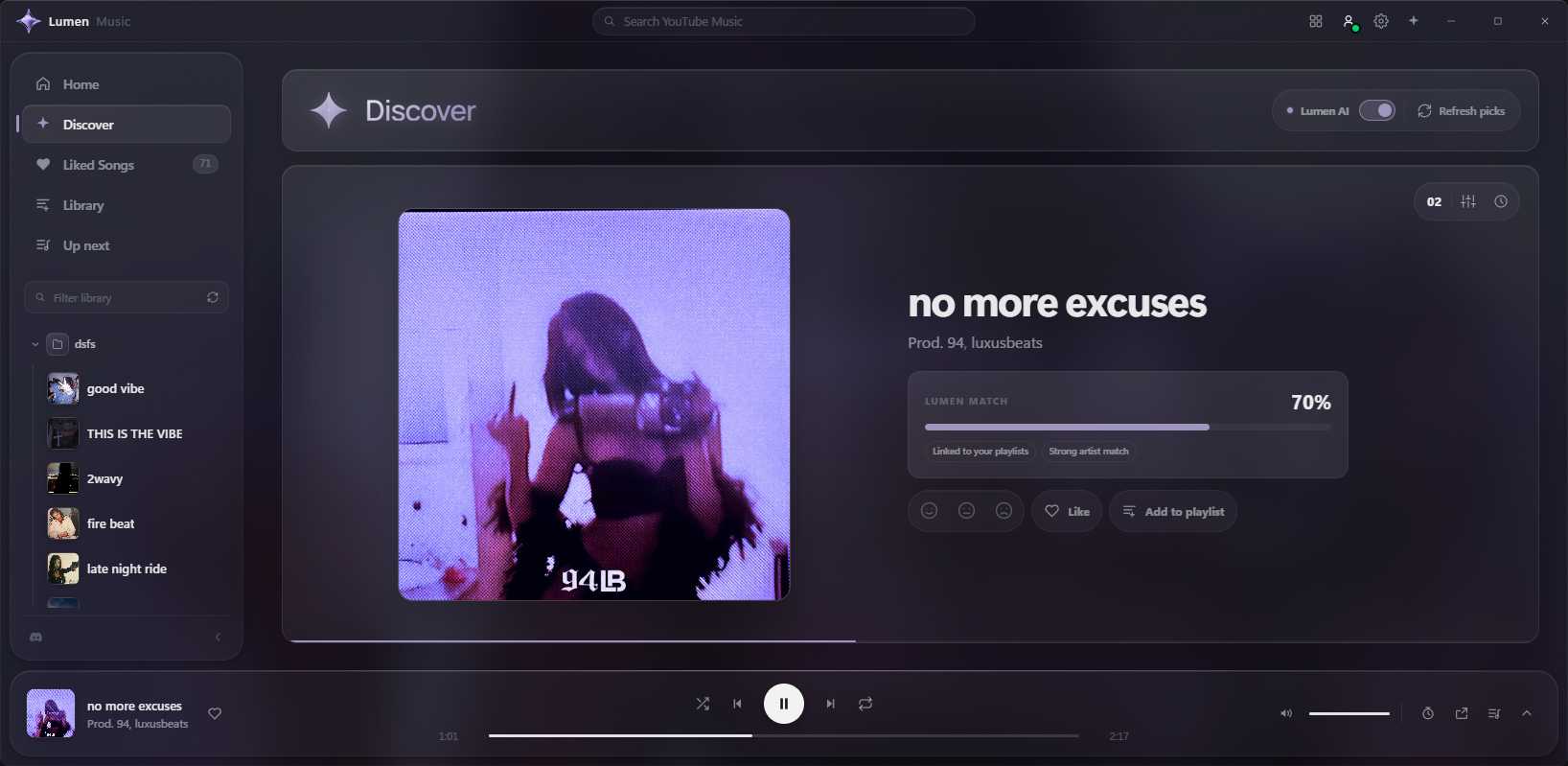This screenshot has width=1568, height=766.
Task: Open the late night ride playlist
Action: point(134,569)
